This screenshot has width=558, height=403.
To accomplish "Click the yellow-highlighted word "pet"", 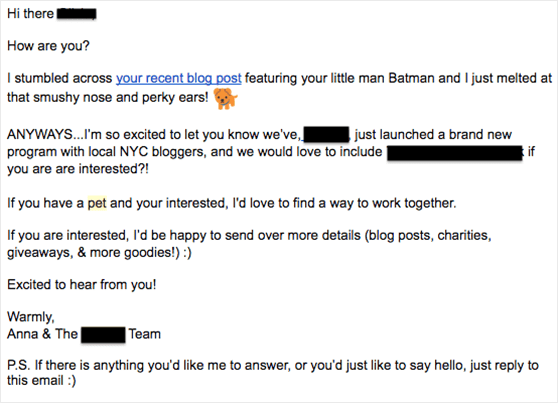I will pyautogui.click(x=97, y=203).
